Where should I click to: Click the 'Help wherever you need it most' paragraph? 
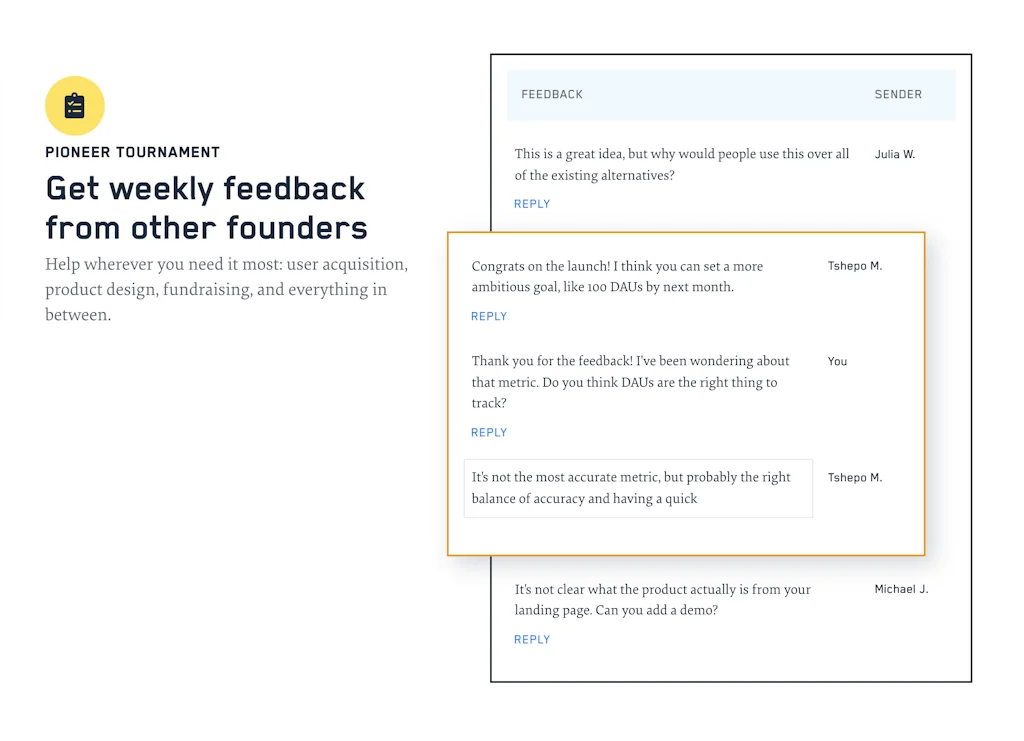(x=226, y=290)
